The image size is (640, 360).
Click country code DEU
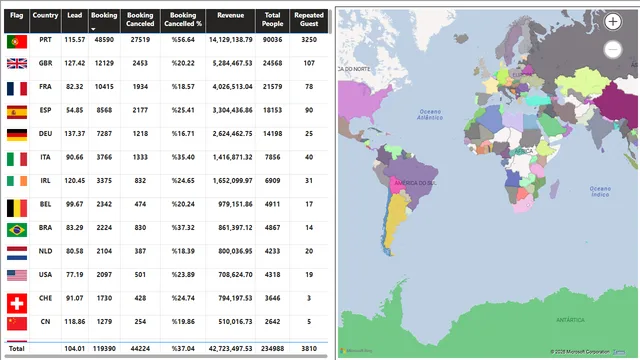[x=45, y=133]
